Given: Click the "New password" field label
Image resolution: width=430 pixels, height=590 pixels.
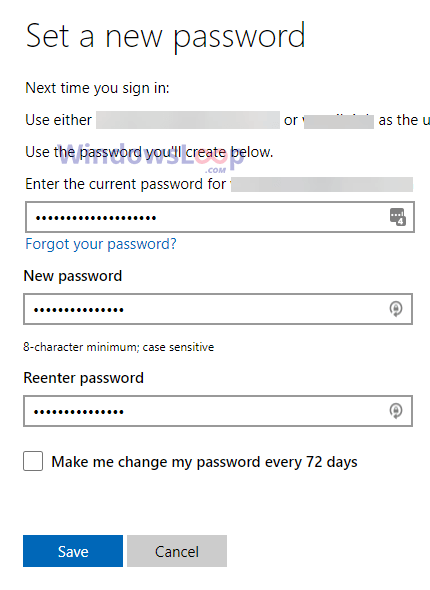Looking at the screenshot, I should (x=73, y=276).
